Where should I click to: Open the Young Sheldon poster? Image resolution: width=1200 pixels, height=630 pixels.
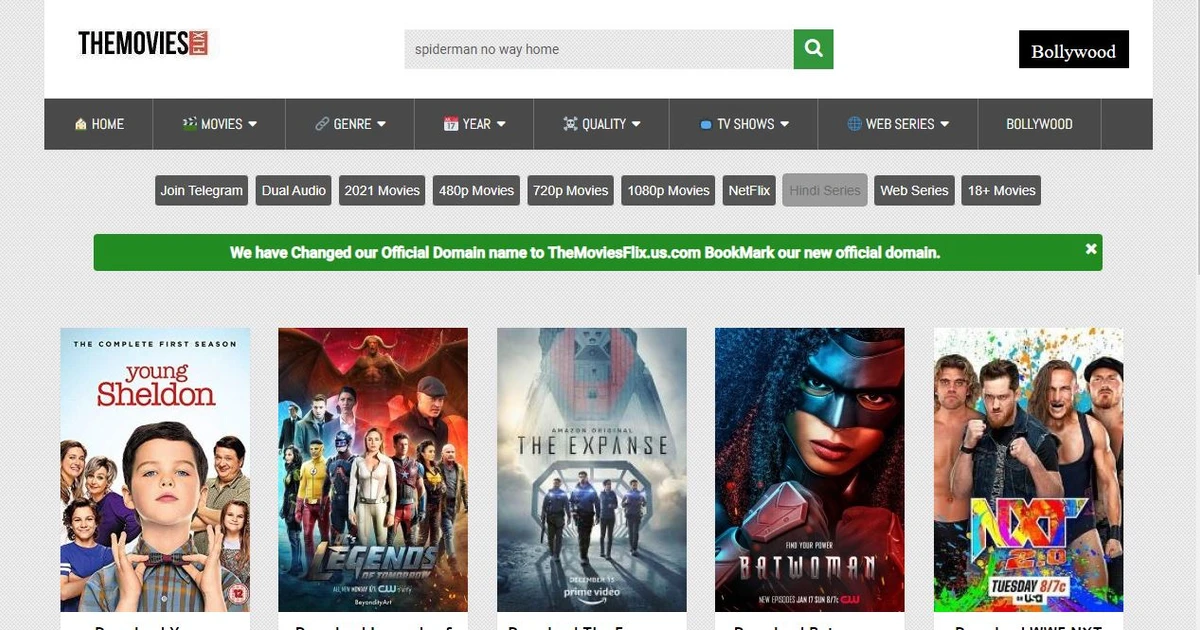[154, 470]
